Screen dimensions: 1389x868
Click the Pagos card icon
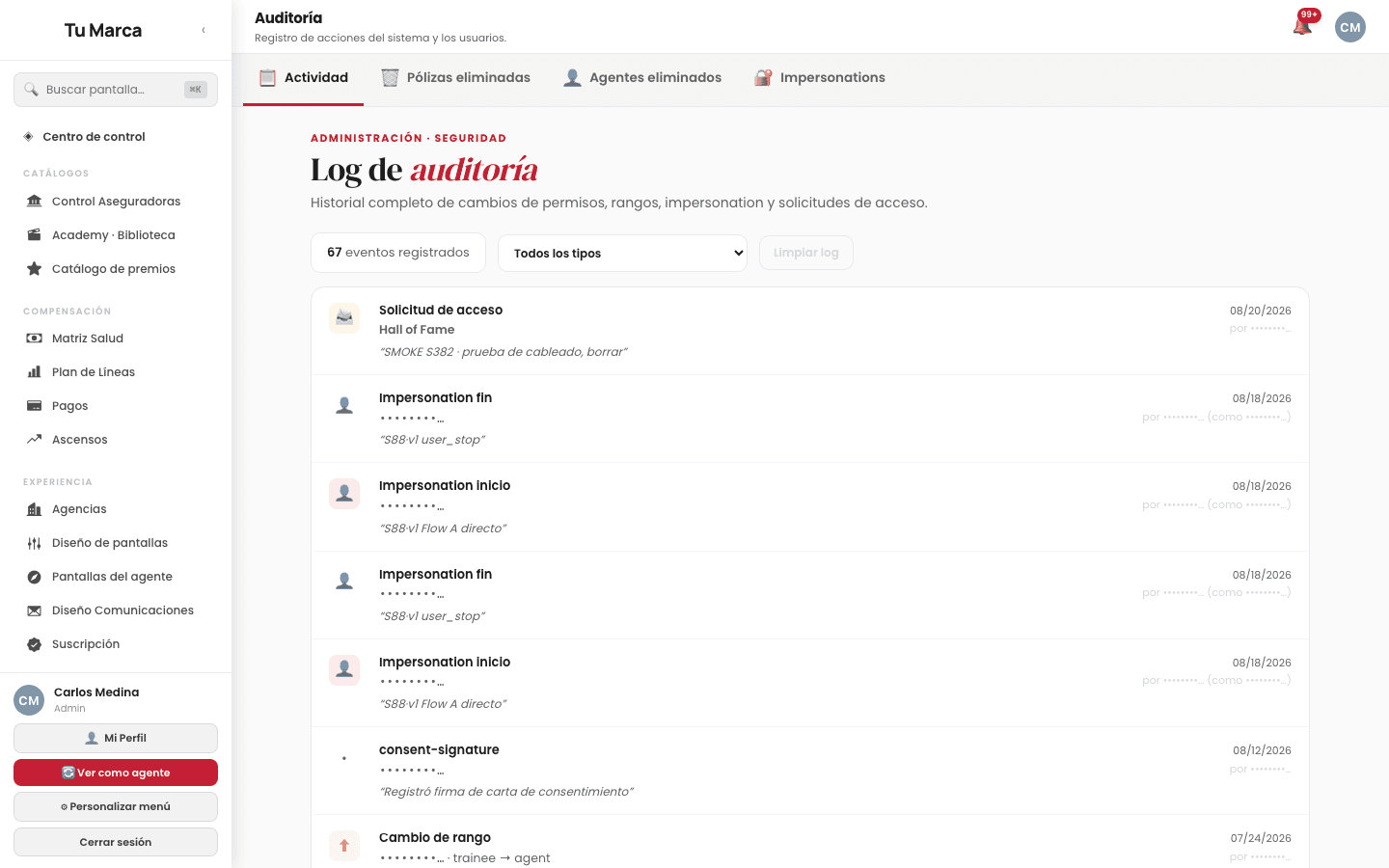click(x=35, y=406)
